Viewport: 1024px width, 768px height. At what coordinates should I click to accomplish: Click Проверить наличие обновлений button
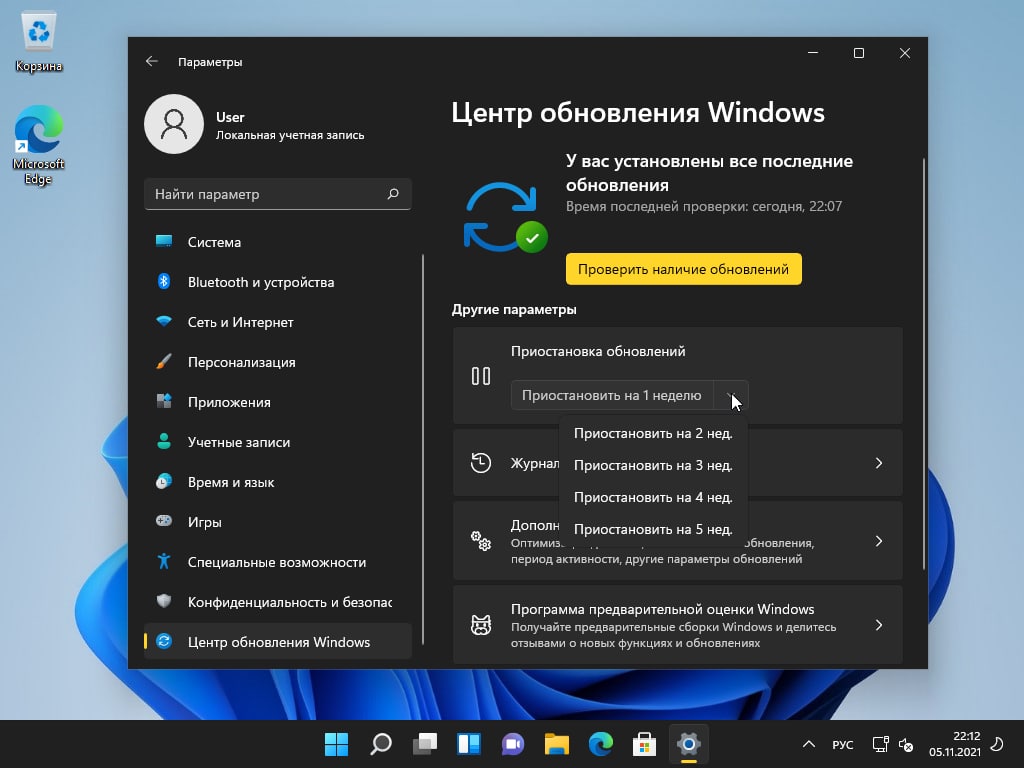[x=683, y=269]
